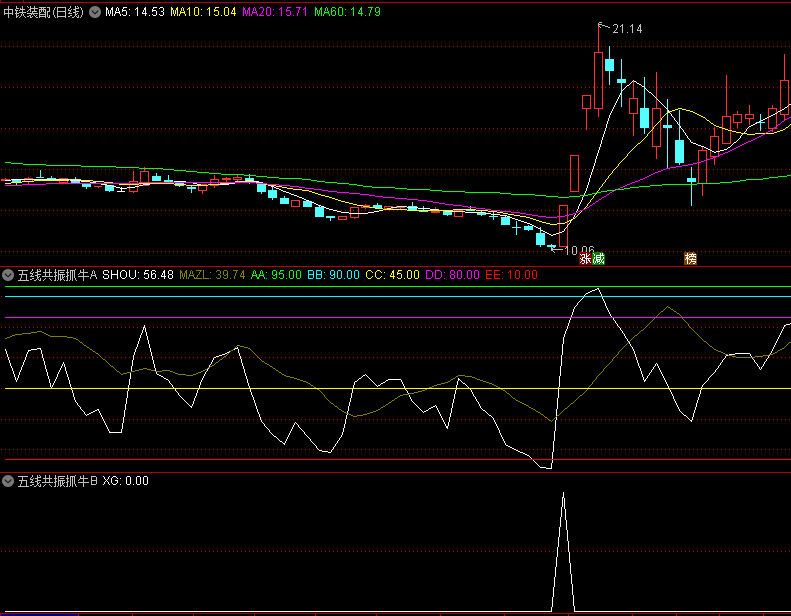Click the red EE: 10.00 value
Screen dimensions: 791x616
[508, 274]
